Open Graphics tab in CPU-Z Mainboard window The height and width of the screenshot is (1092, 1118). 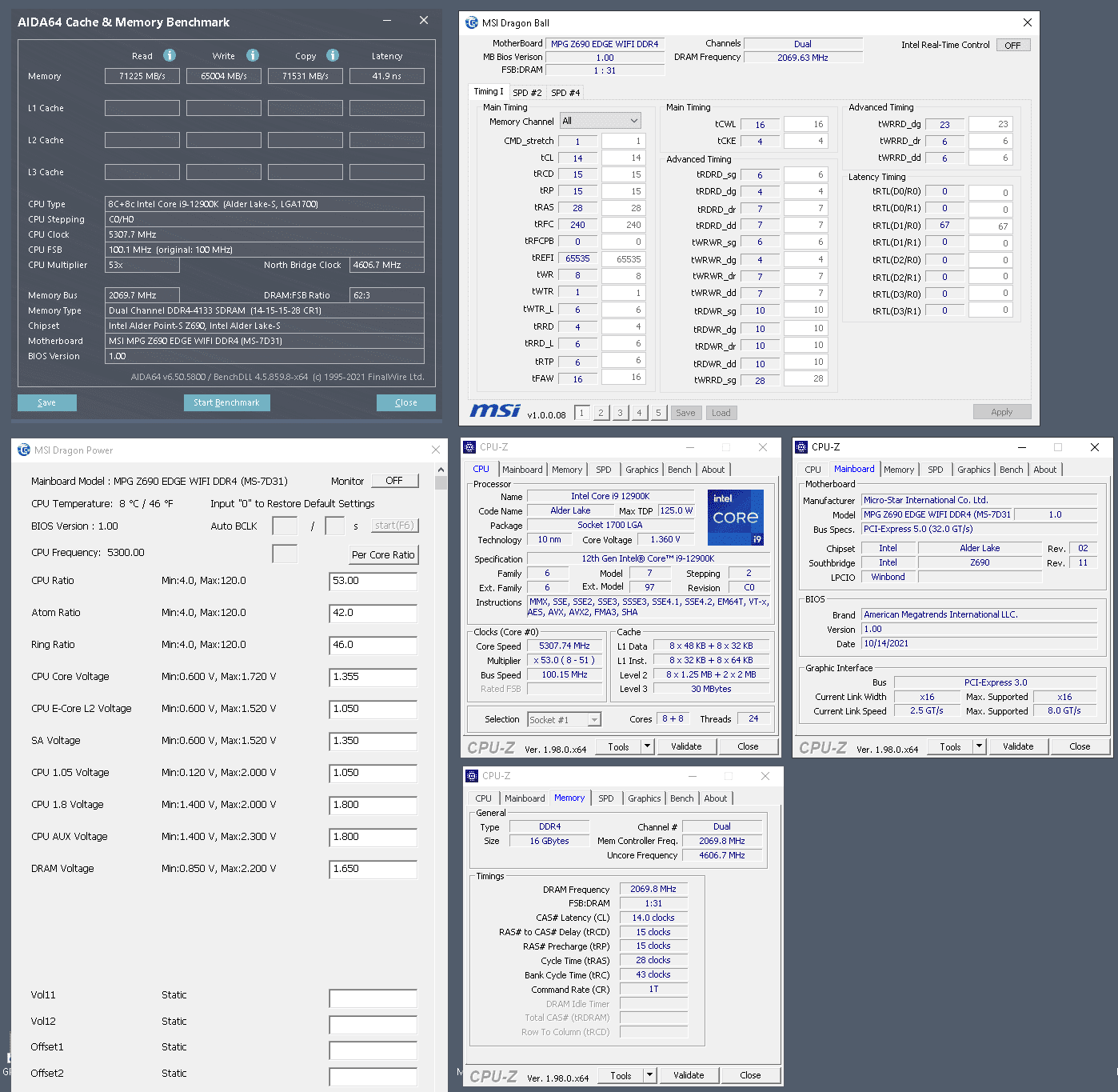point(974,470)
